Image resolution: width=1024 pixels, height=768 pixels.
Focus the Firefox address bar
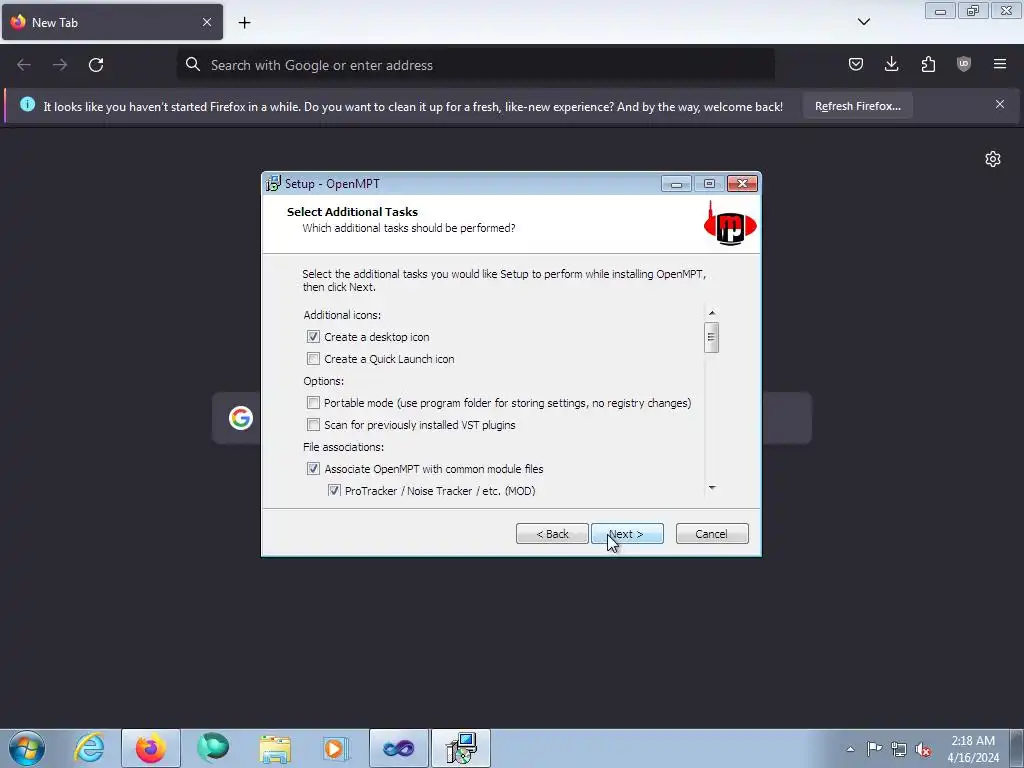coord(476,65)
